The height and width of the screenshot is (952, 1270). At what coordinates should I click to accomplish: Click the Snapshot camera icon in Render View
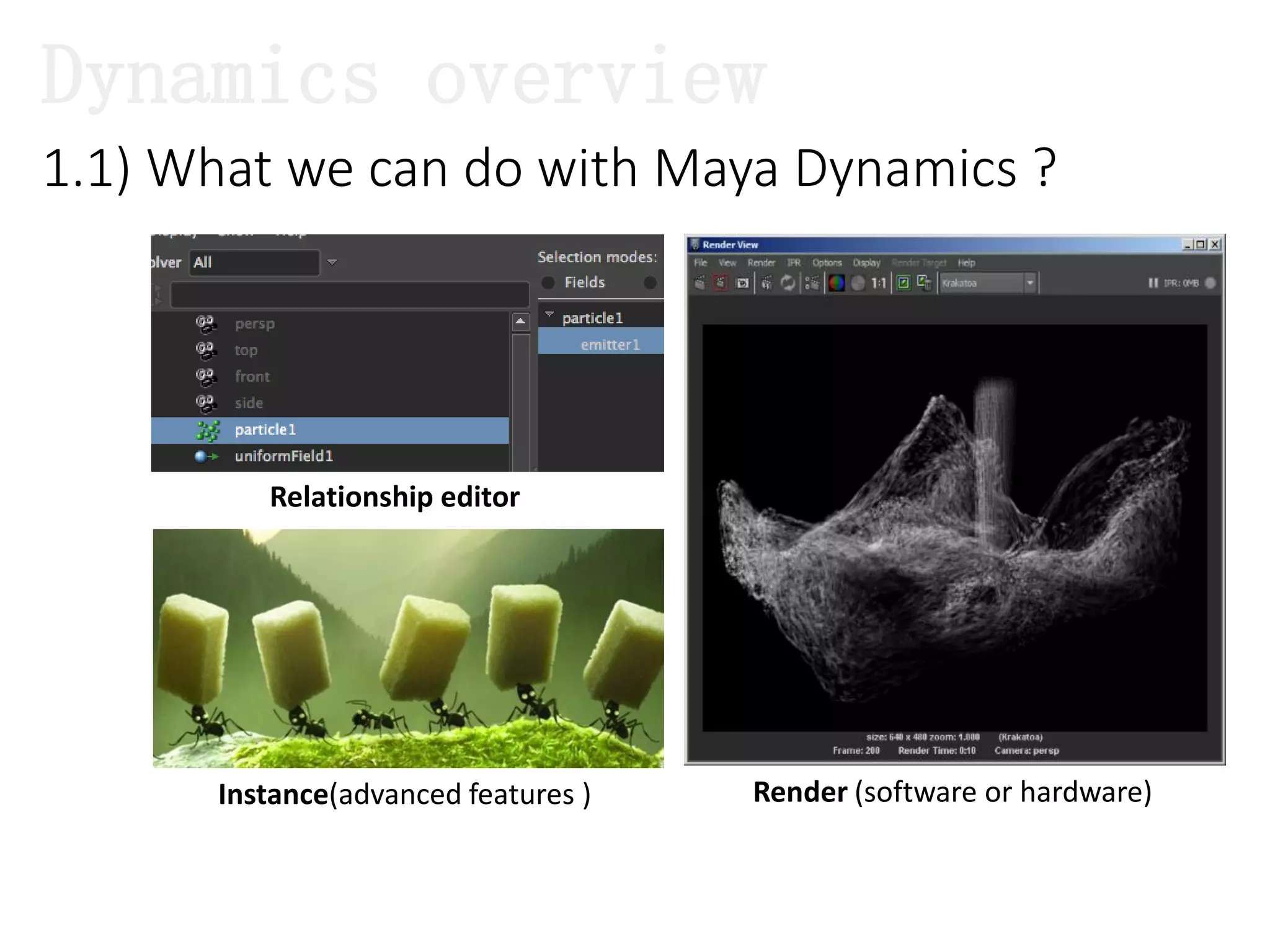pyautogui.click(x=742, y=283)
